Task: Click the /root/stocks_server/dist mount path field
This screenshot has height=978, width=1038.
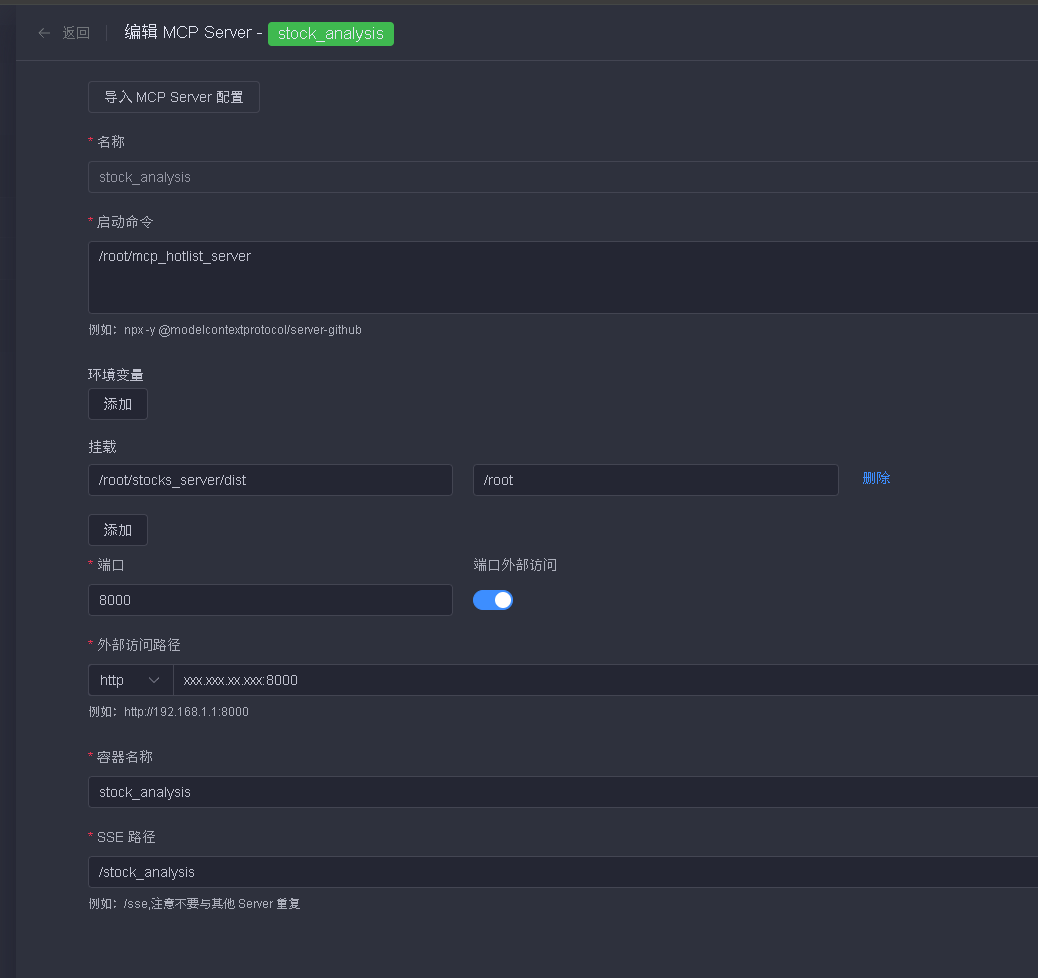Action: pos(270,480)
